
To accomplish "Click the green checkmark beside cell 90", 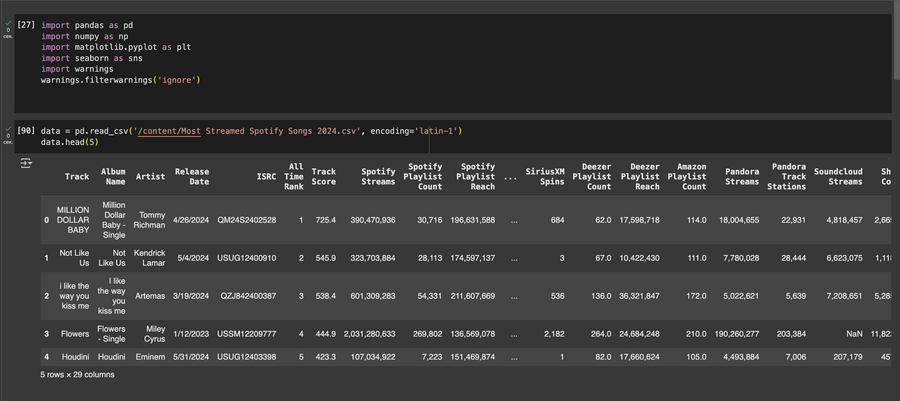I will 8,129.
